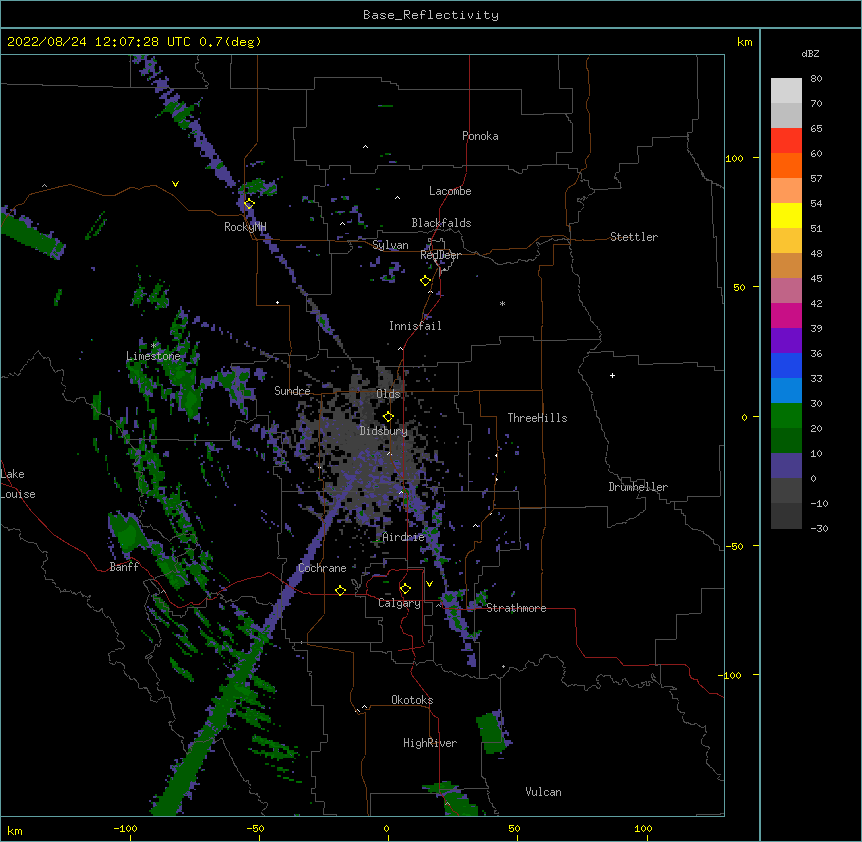This screenshot has width=862, height=842.
Task: Select the Ponoka city label
Action: [480, 136]
